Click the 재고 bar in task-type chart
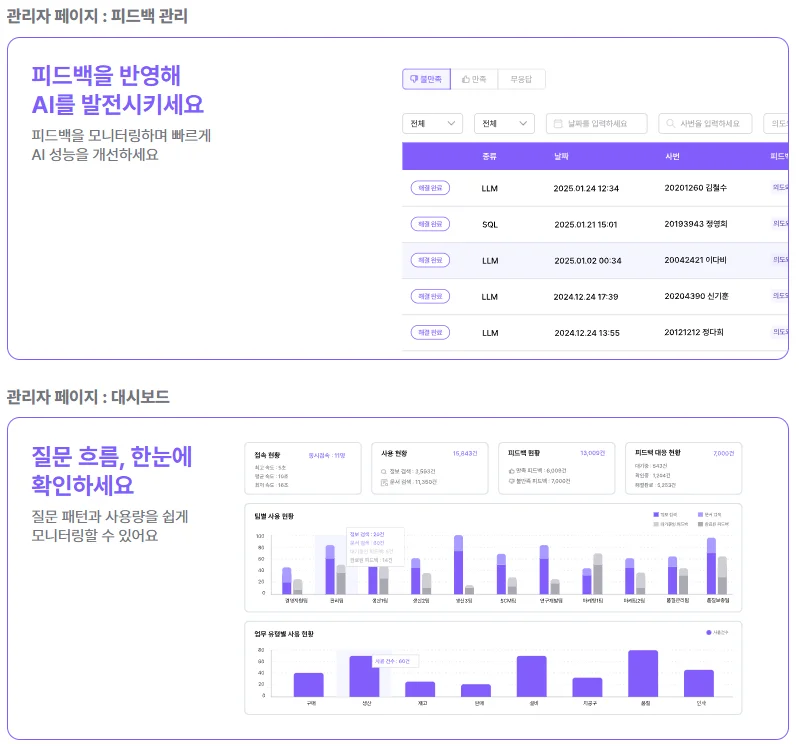Screen dimensions: 799x746 click(420, 689)
